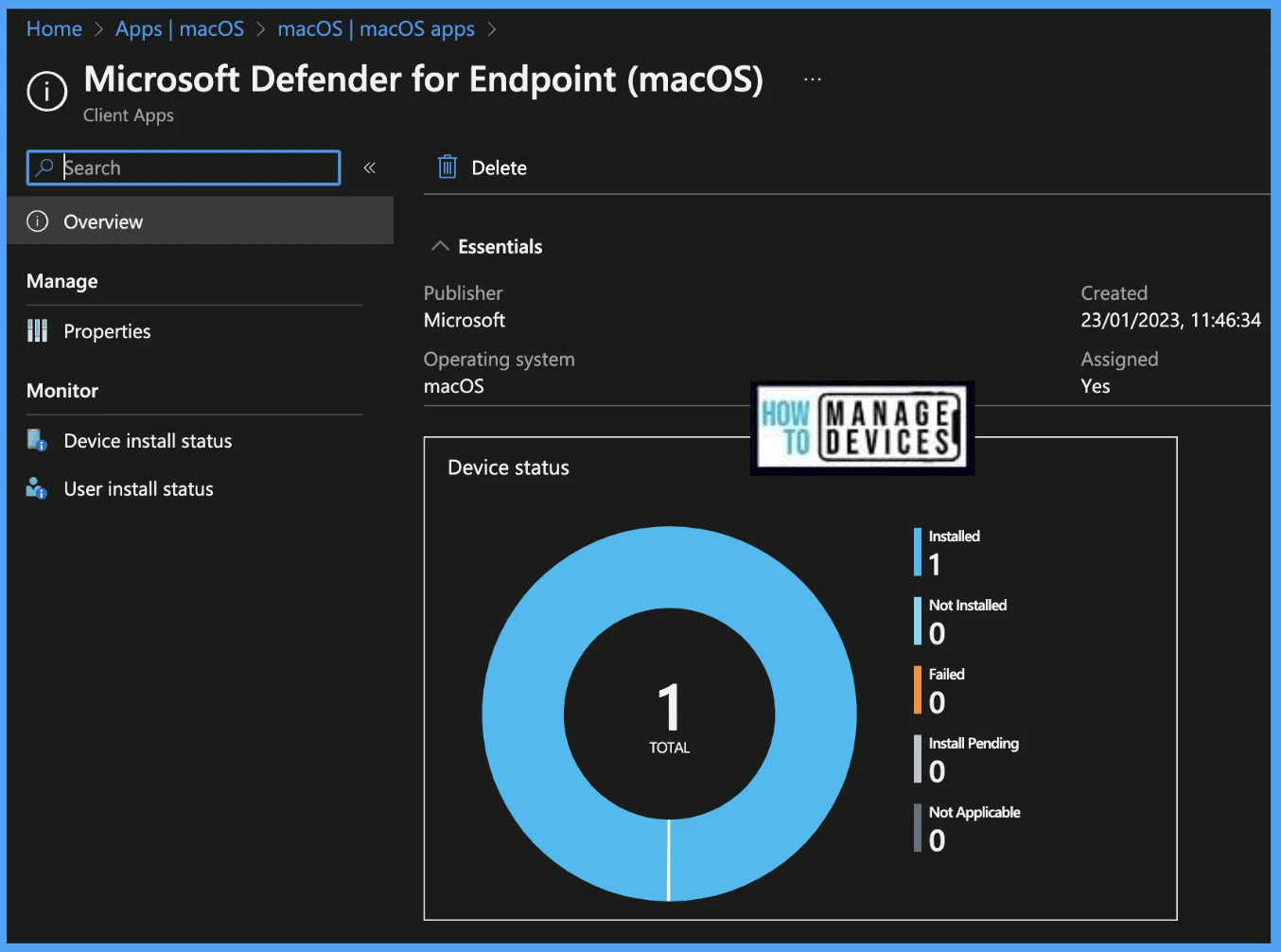Go to macOS | macOS apps breadcrumb
The image size is (1281, 952).
point(377,29)
